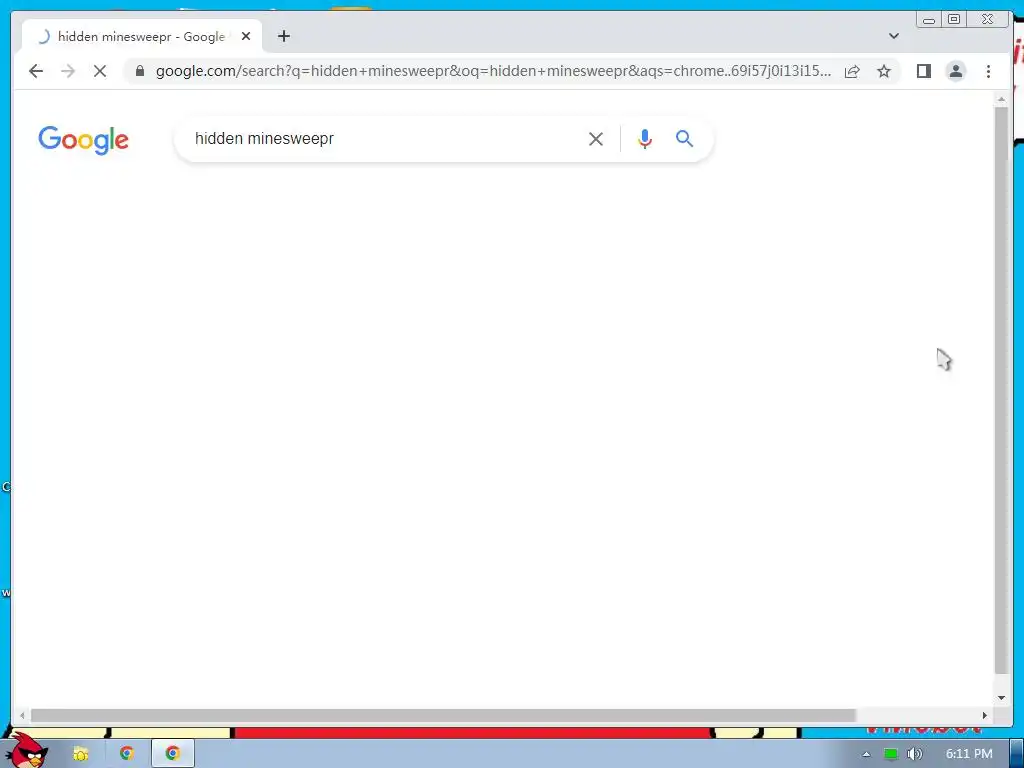1024x768 pixels.
Task: Click in the hidden minesweepr search field
Action: [385, 138]
